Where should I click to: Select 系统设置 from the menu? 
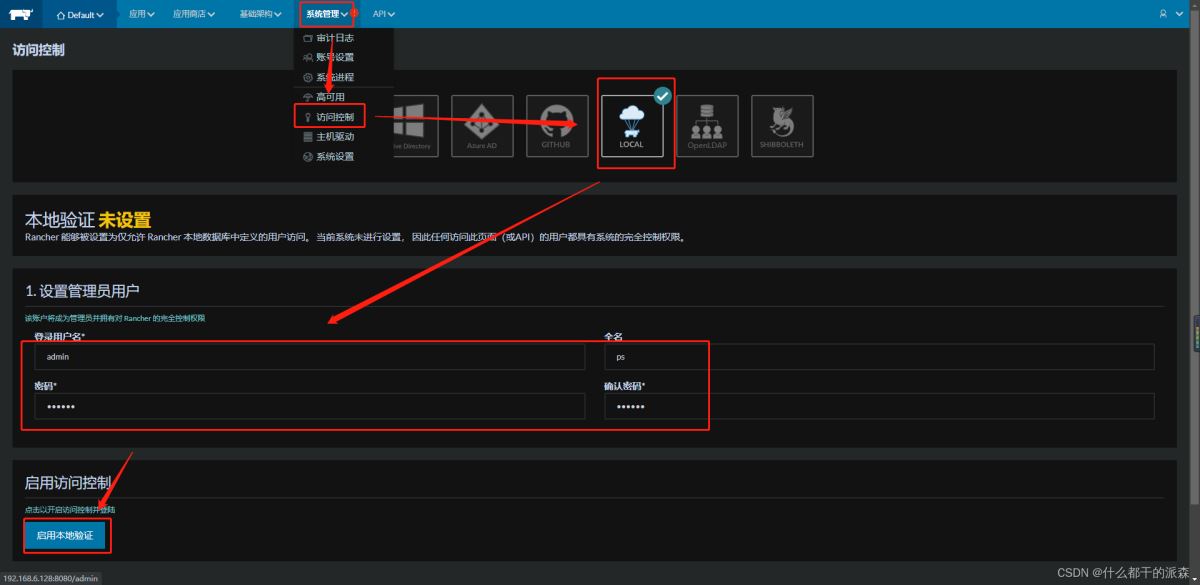pyautogui.click(x=329, y=156)
